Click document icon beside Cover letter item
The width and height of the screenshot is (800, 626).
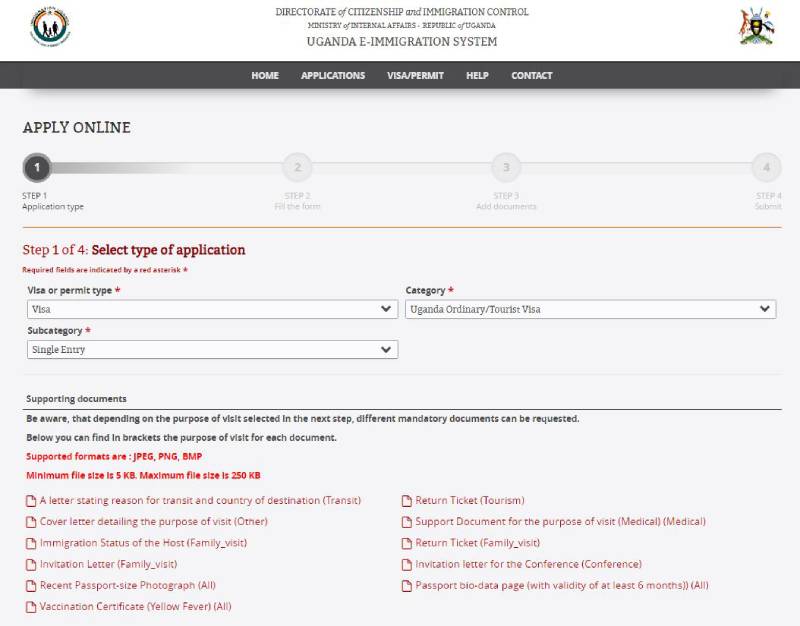coord(31,522)
